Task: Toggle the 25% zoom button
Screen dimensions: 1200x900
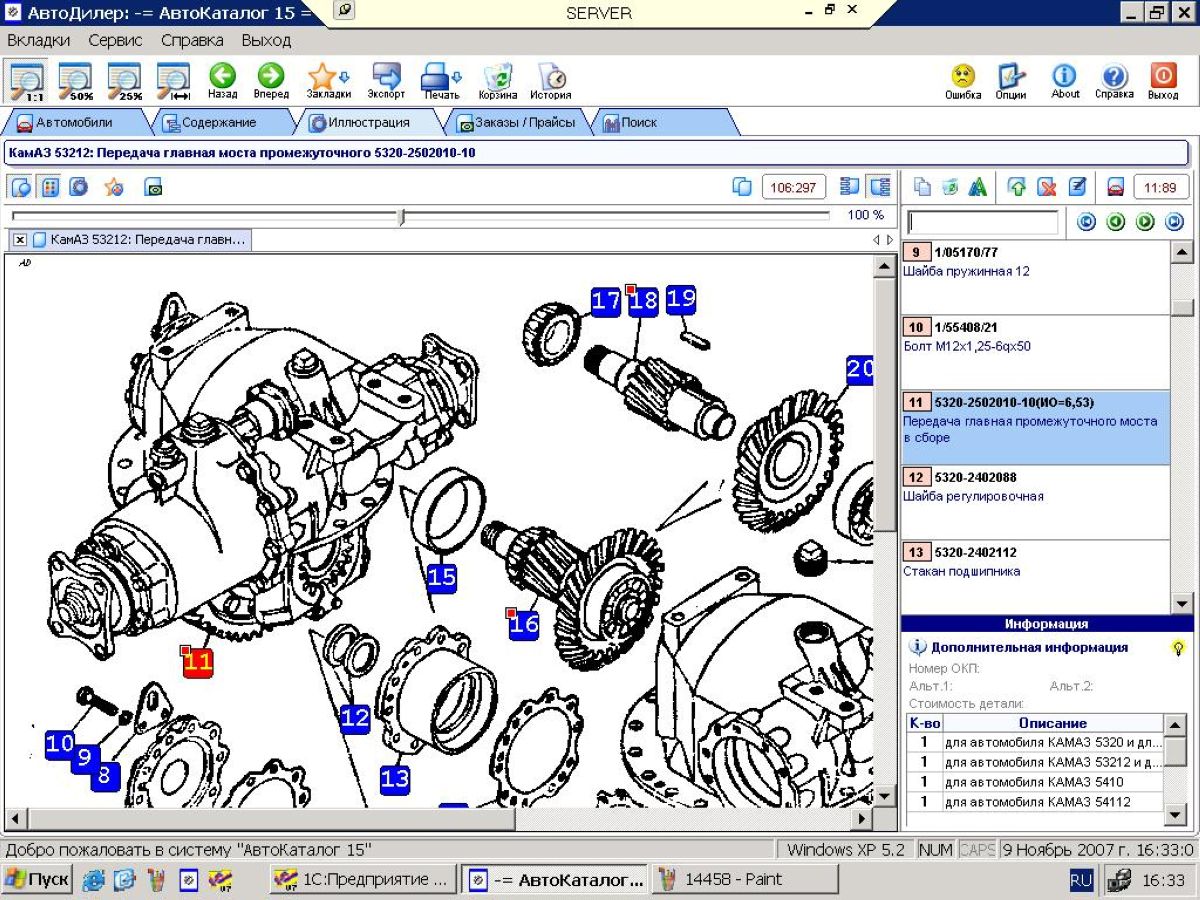Action: click(124, 82)
